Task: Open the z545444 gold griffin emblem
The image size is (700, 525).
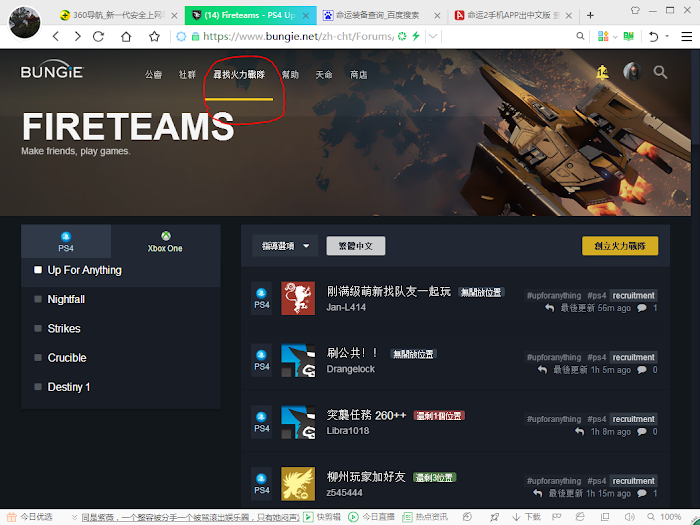Action: coord(298,484)
